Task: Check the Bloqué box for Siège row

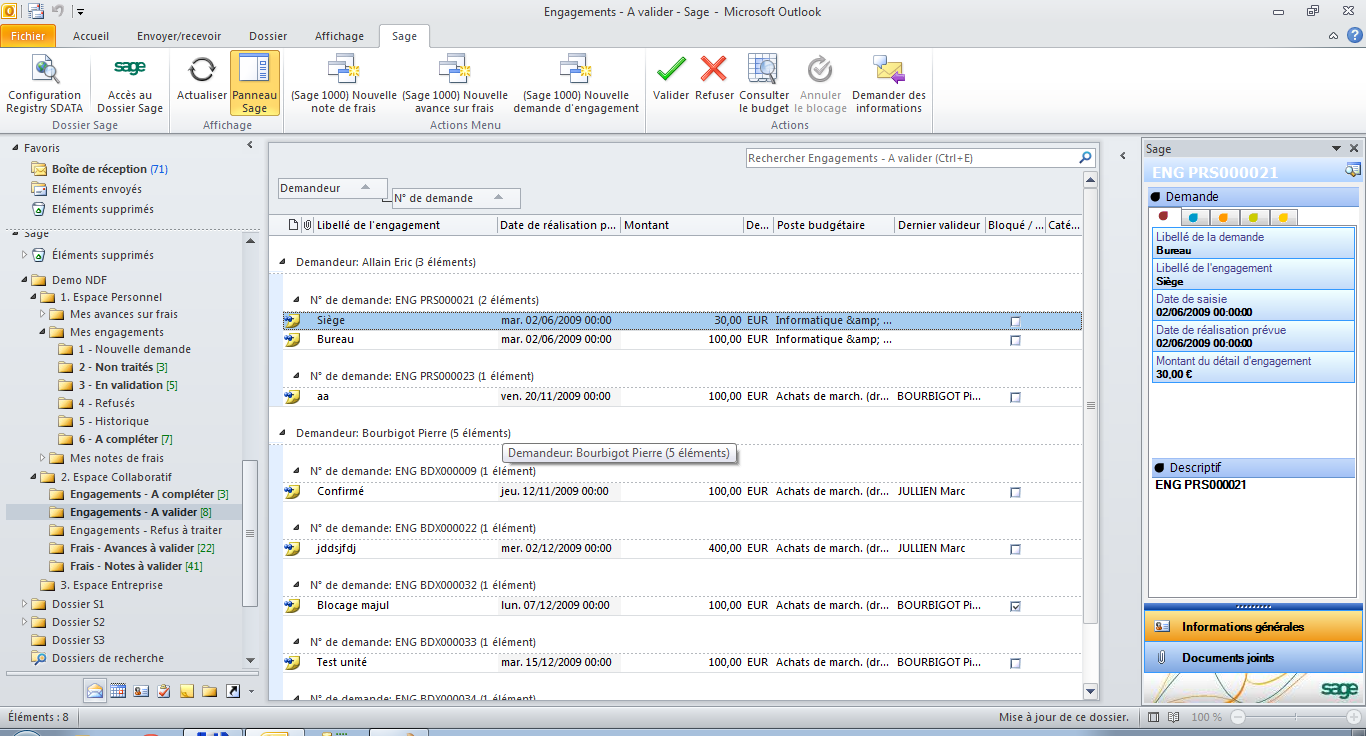Action: click(x=1015, y=321)
